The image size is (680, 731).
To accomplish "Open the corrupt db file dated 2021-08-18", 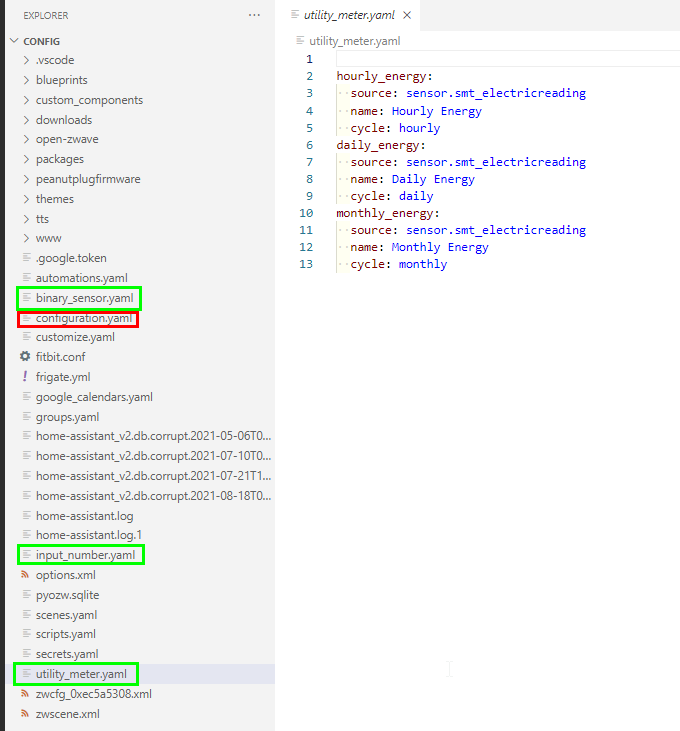I will pos(153,496).
